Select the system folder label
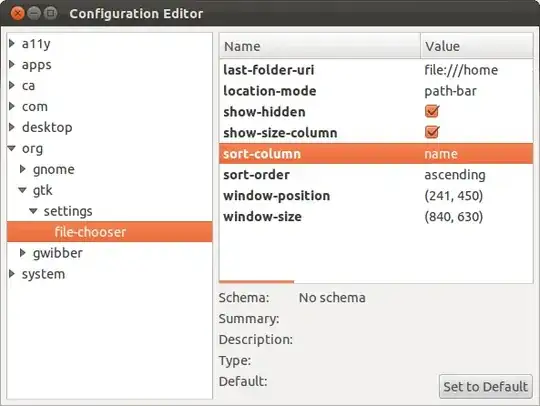Image resolution: width=540 pixels, height=406 pixels. (43, 274)
